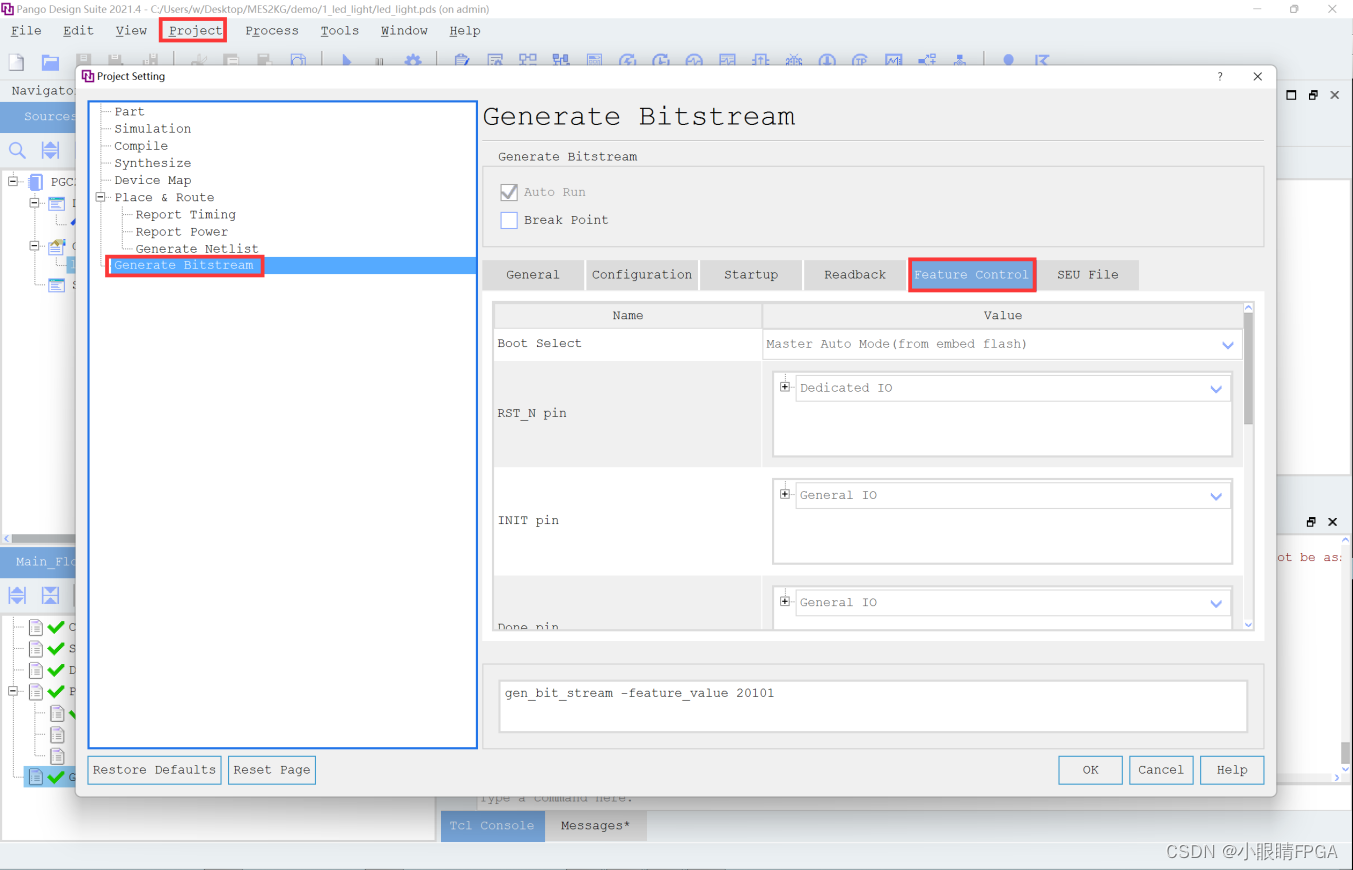Select Device Map in settings tree
This screenshot has width=1353, height=870.
click(x=152, y=180)
